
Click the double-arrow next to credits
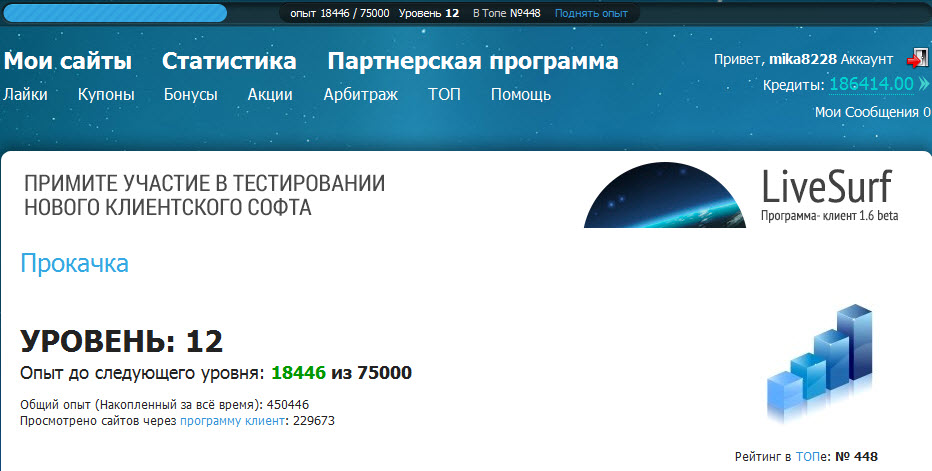point(923,84)
